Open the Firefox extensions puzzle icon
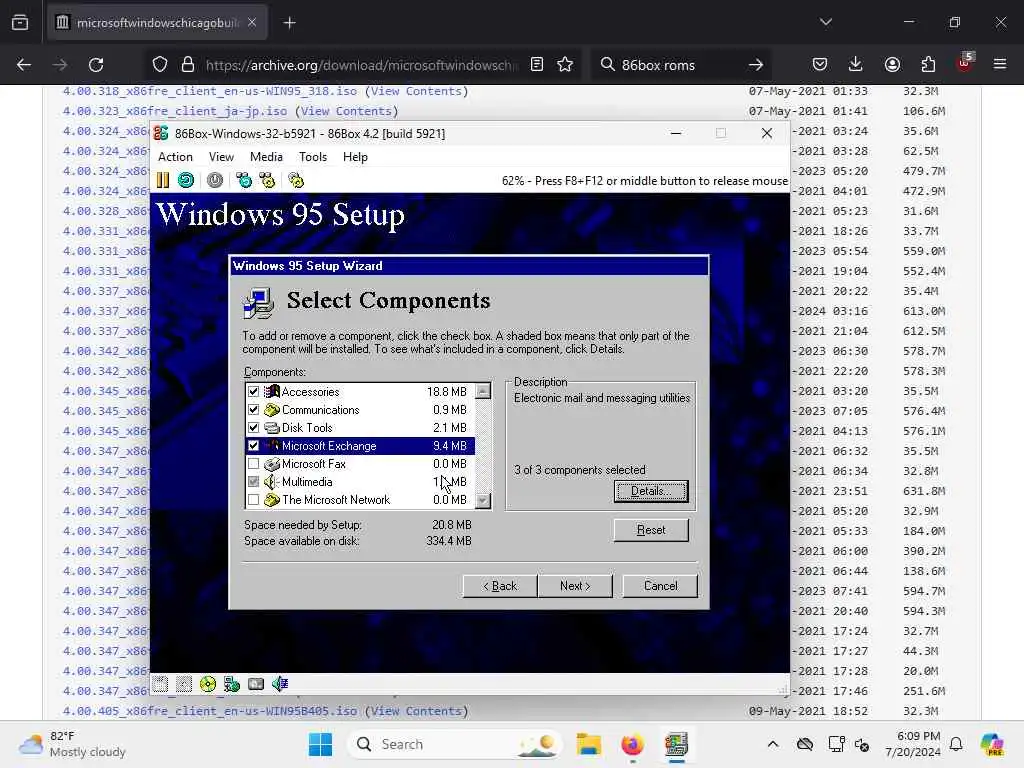1024x768 pixels. (x=928, y=65)
